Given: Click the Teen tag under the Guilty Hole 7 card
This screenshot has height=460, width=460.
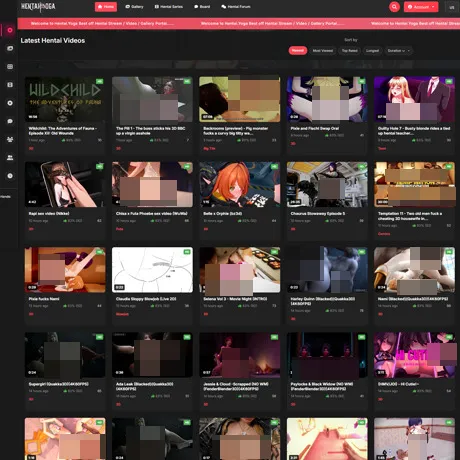Looking at the screenshot, I should click(382, 149).
